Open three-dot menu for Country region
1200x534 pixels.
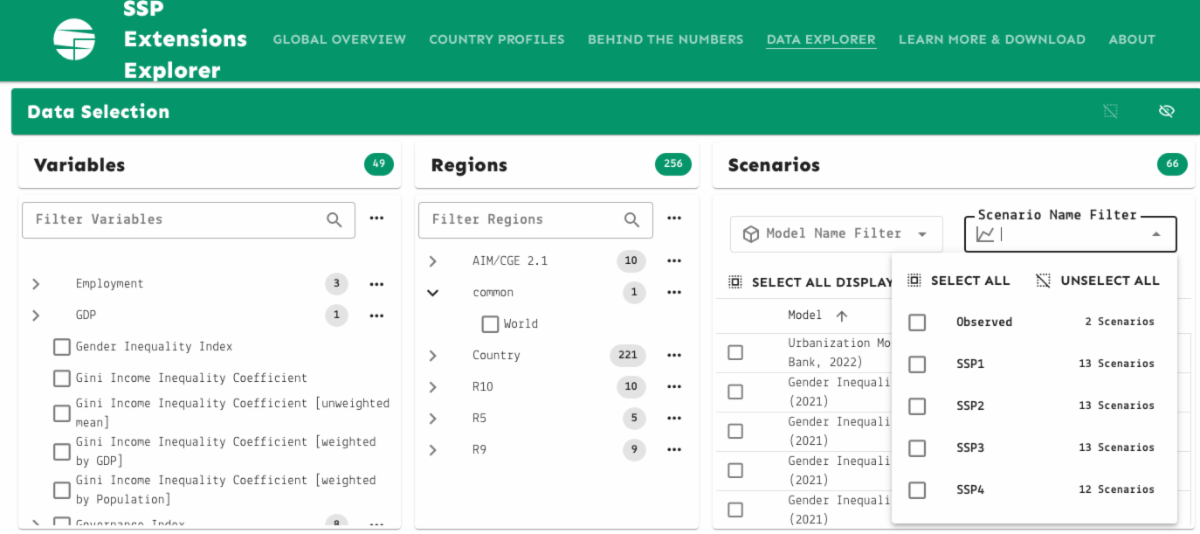pyautogui.click(x=674, y=355)
